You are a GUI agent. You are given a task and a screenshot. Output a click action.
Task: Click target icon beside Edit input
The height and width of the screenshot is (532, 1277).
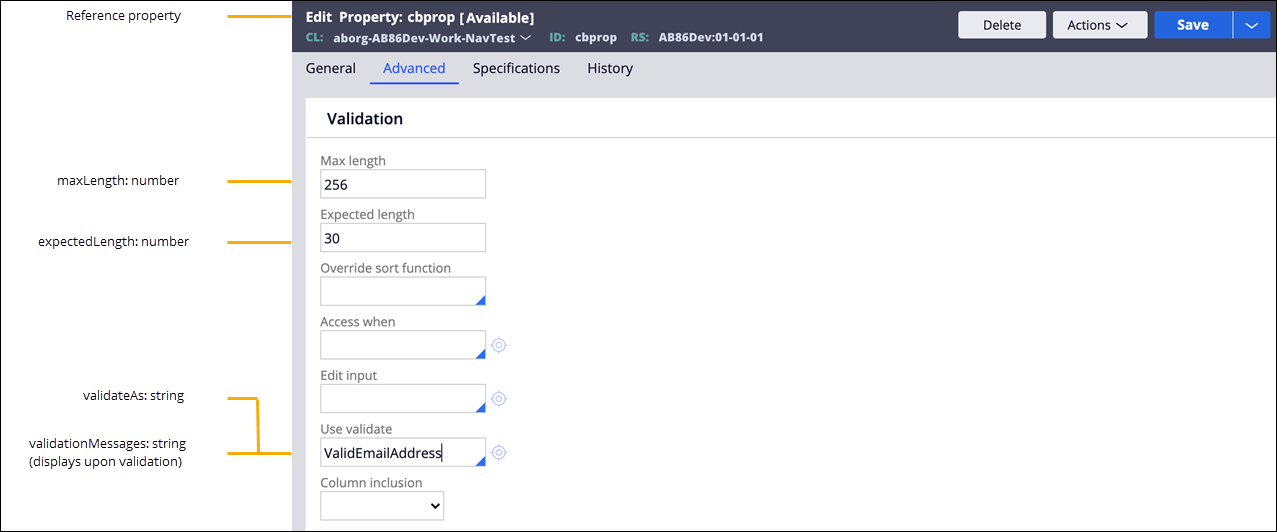pos(499,399)
